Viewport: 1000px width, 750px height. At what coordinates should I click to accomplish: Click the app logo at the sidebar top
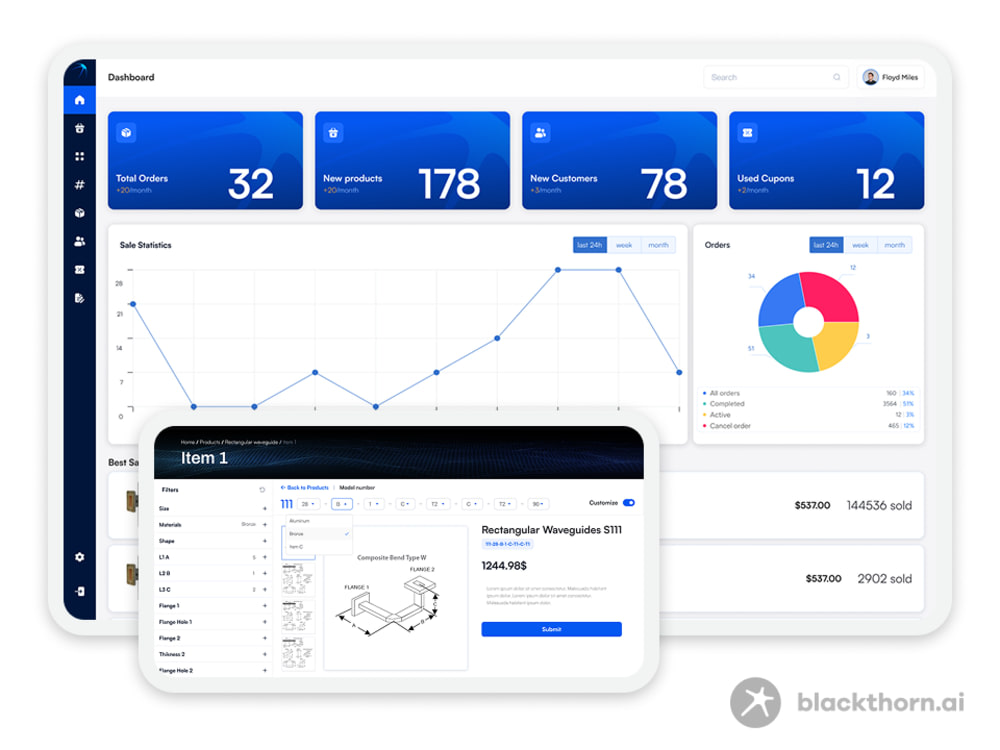[x=80, y=70]
